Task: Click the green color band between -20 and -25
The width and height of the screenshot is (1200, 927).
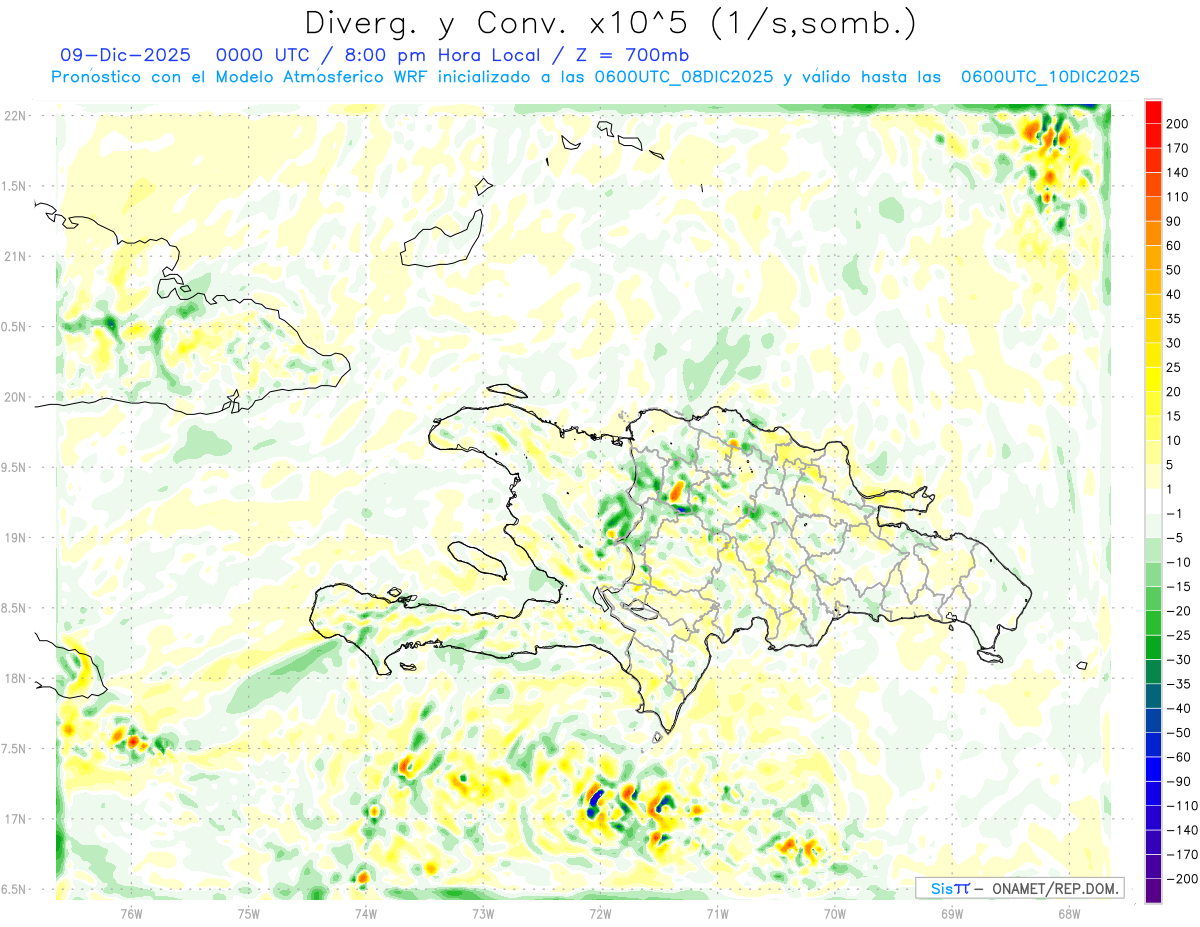Action: point(1153,623)
